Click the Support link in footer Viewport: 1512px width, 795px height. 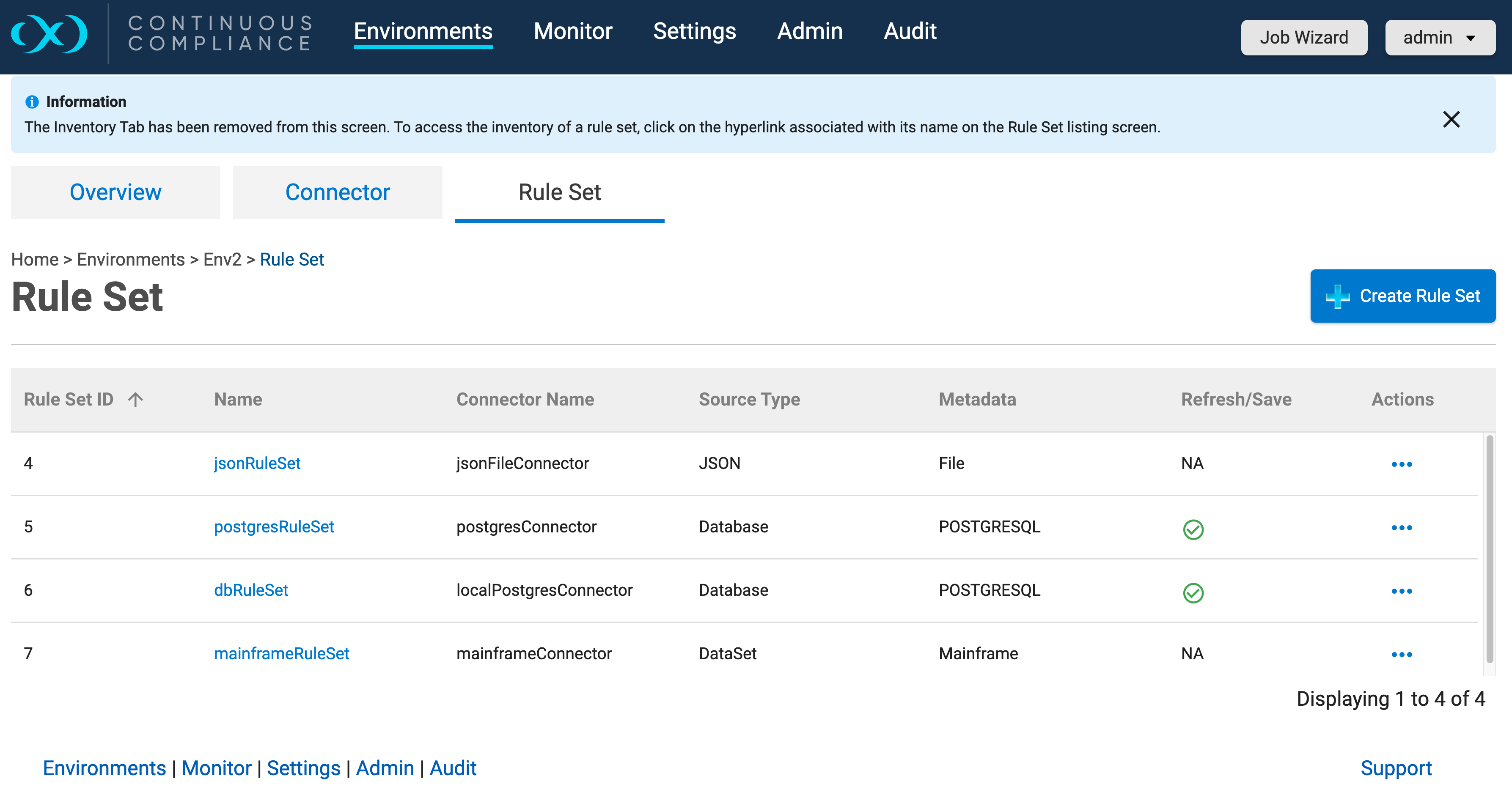(x=1395, y=768)
